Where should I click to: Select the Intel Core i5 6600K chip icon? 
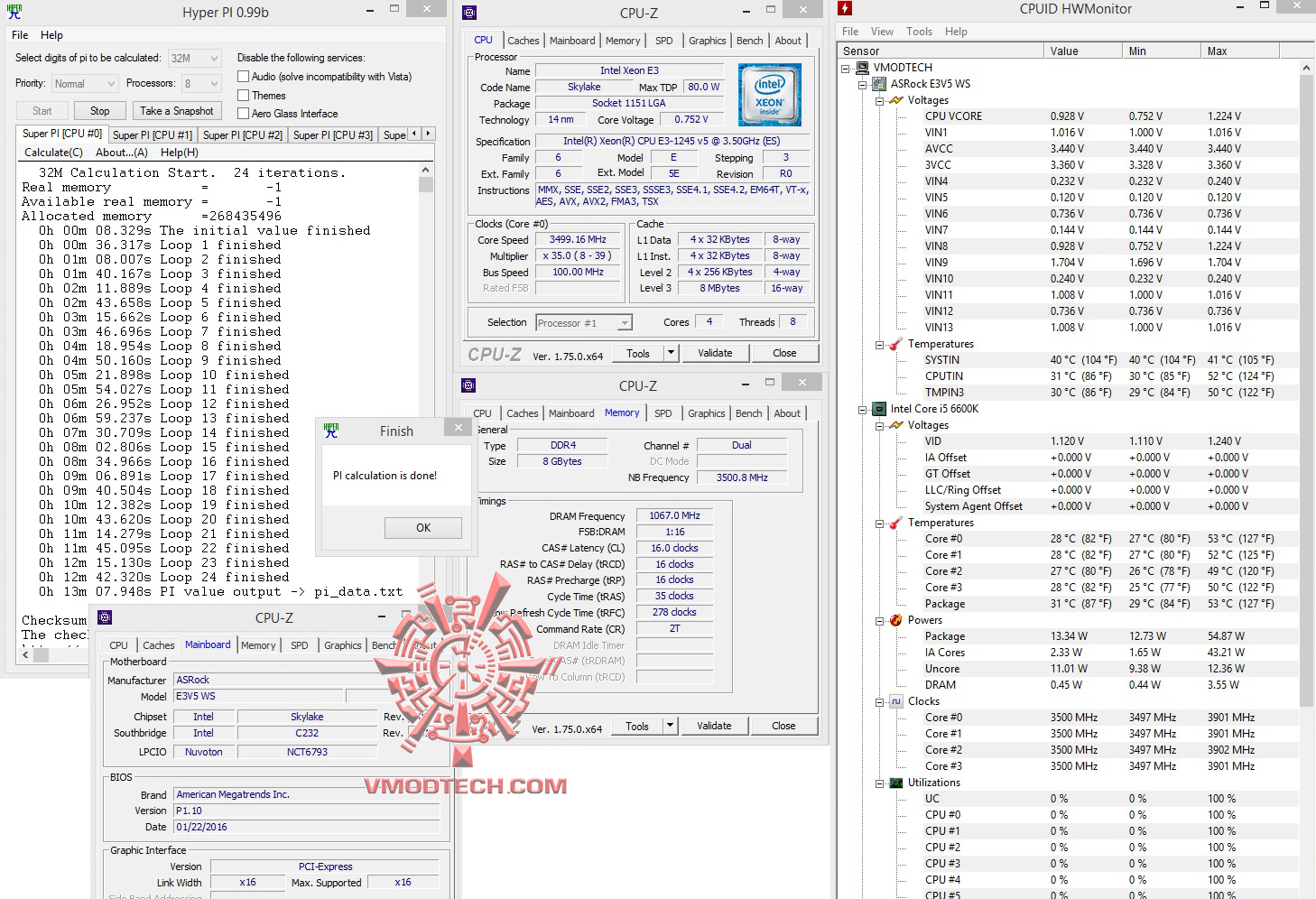point(880,409)
